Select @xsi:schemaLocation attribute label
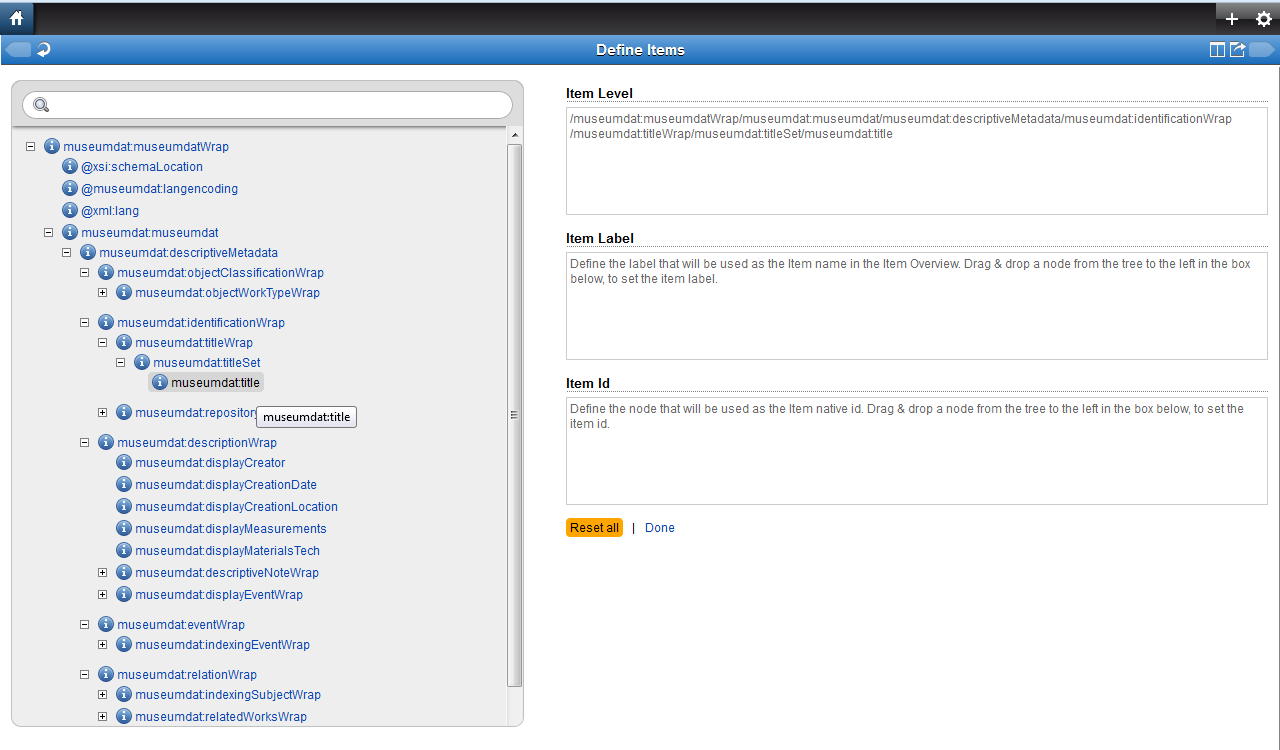Image resolution: width=1280 pixels, height=750 pixels. (x=142, y=166)
